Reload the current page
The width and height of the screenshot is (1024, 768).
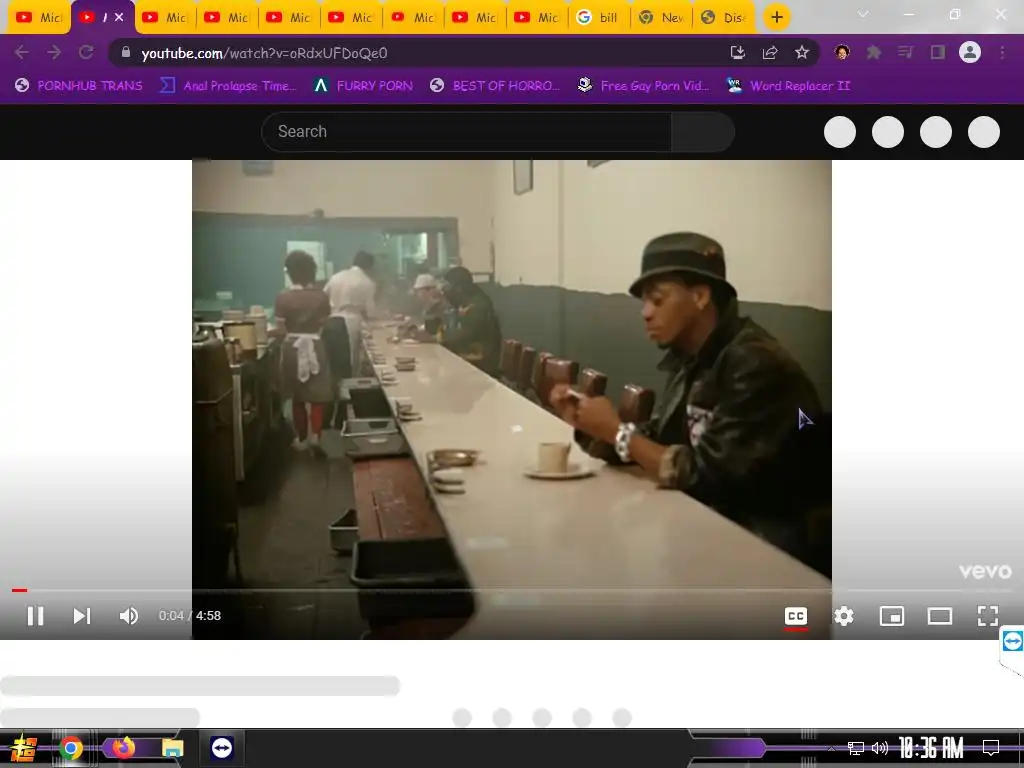[86, 52]
